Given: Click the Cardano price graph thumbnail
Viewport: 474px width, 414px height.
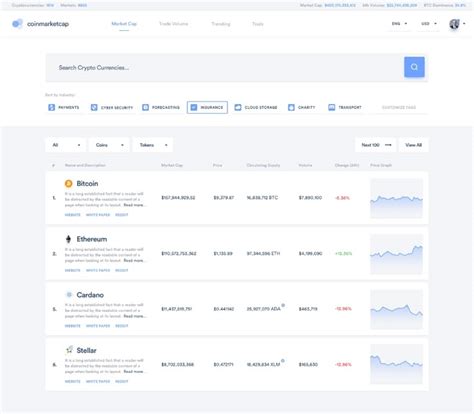Looking at the screenshot, I should [x=396, y=309].
